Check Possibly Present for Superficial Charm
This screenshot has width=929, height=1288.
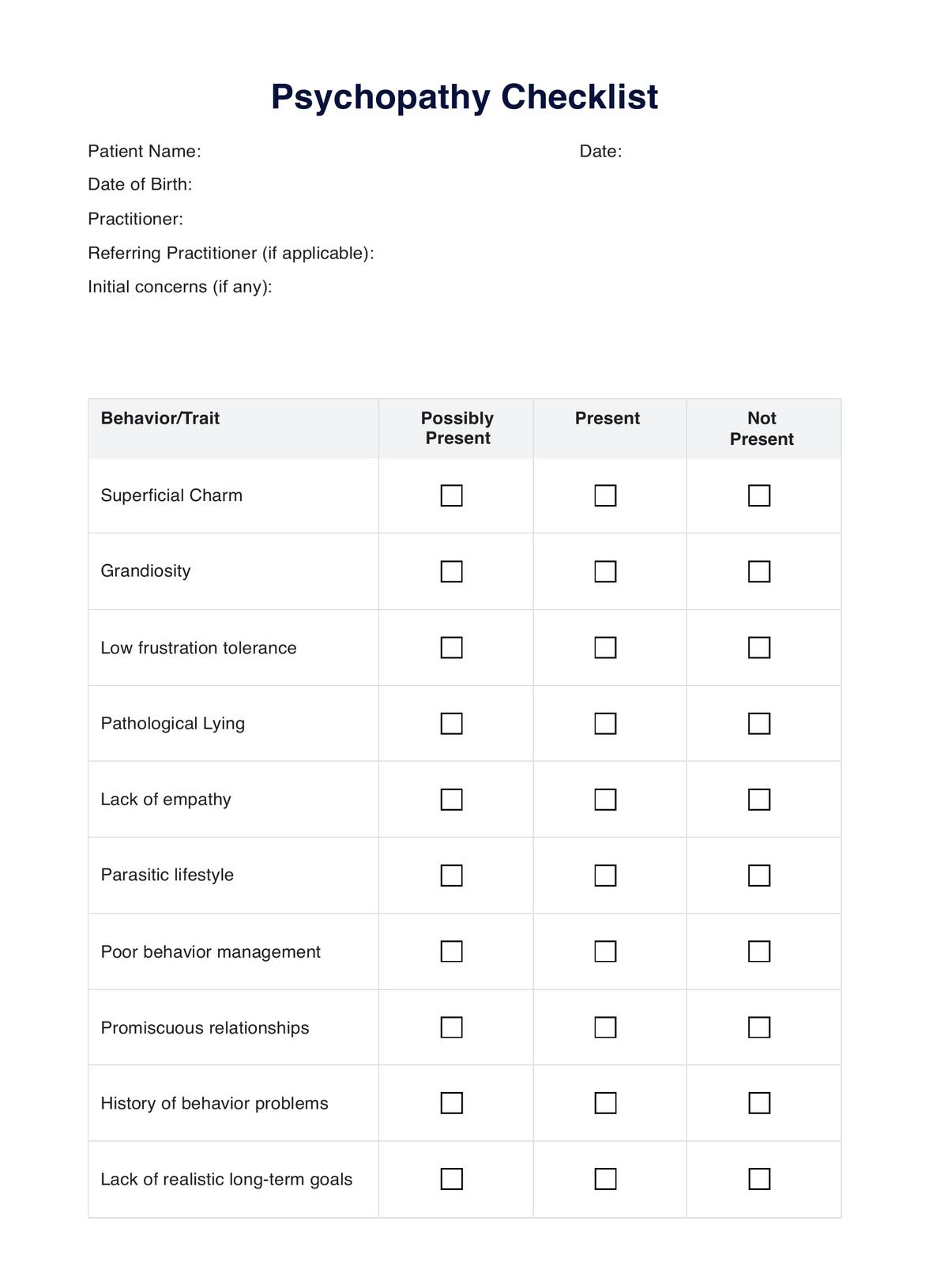pos(451,495)
